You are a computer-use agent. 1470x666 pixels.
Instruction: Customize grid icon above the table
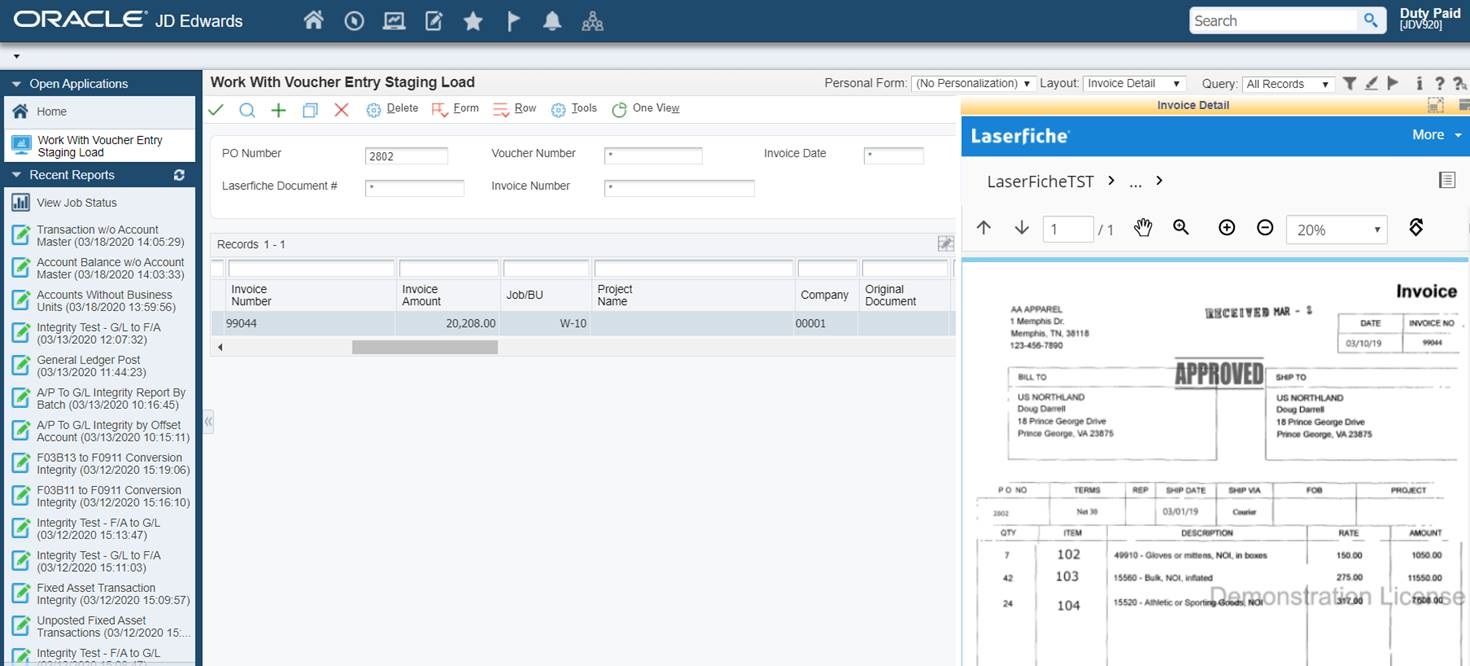[945, 244]
